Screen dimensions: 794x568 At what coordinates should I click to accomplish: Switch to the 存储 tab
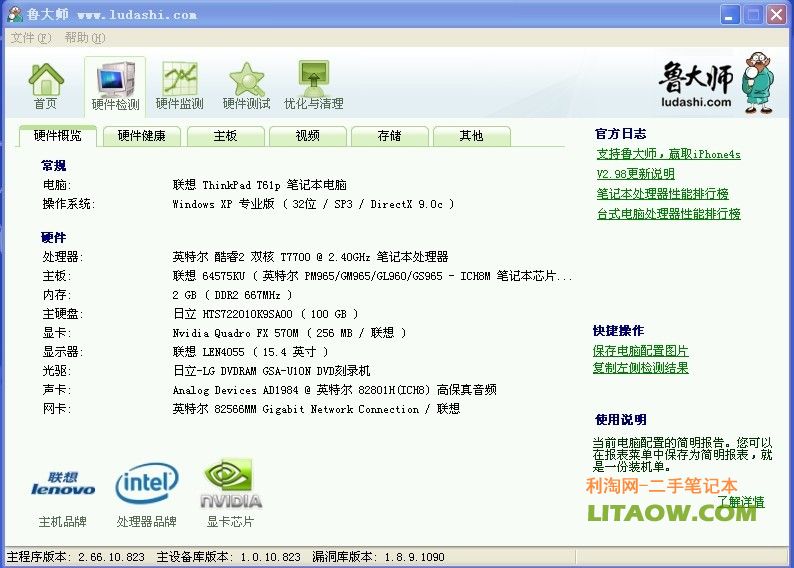389,136
